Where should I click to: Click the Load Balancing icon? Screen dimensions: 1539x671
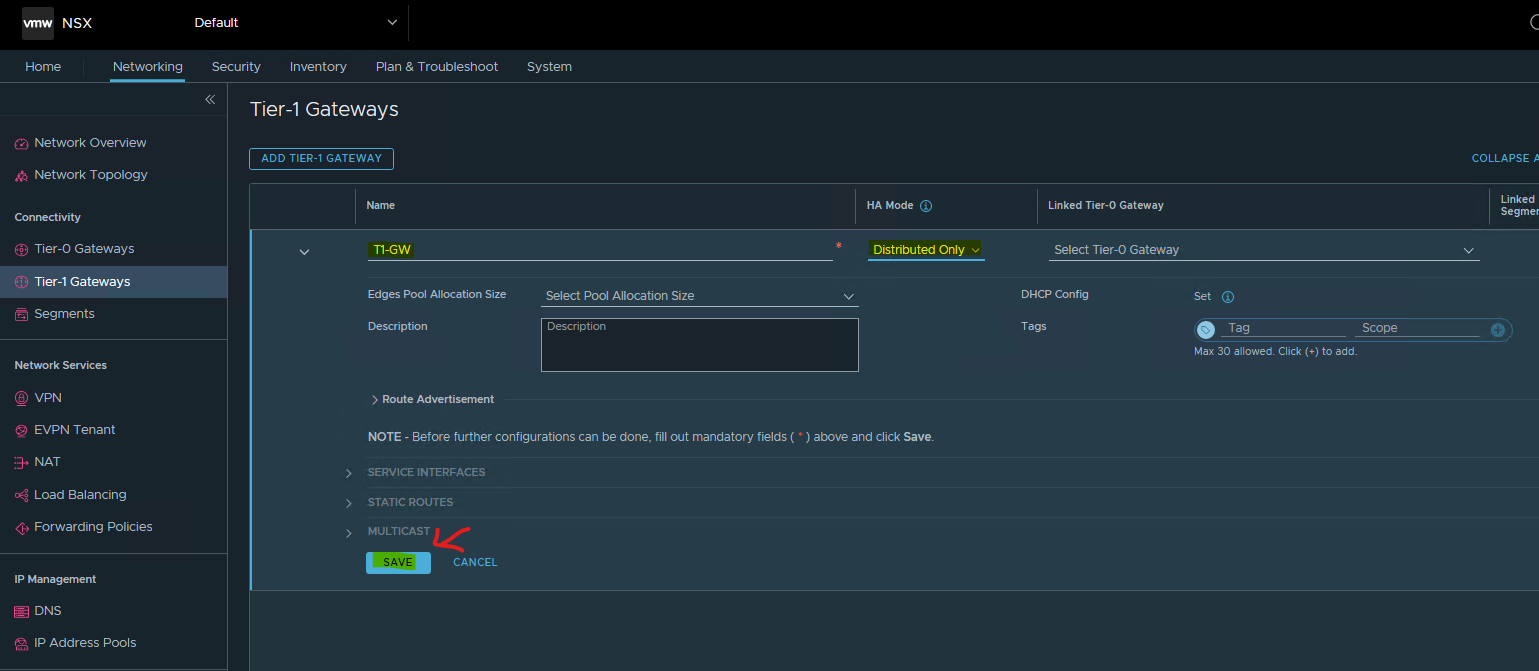point(22,496)
